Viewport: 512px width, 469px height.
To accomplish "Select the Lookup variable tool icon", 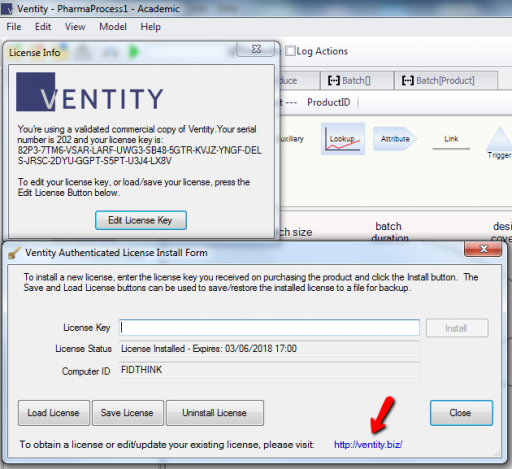I will coord(343,139).
